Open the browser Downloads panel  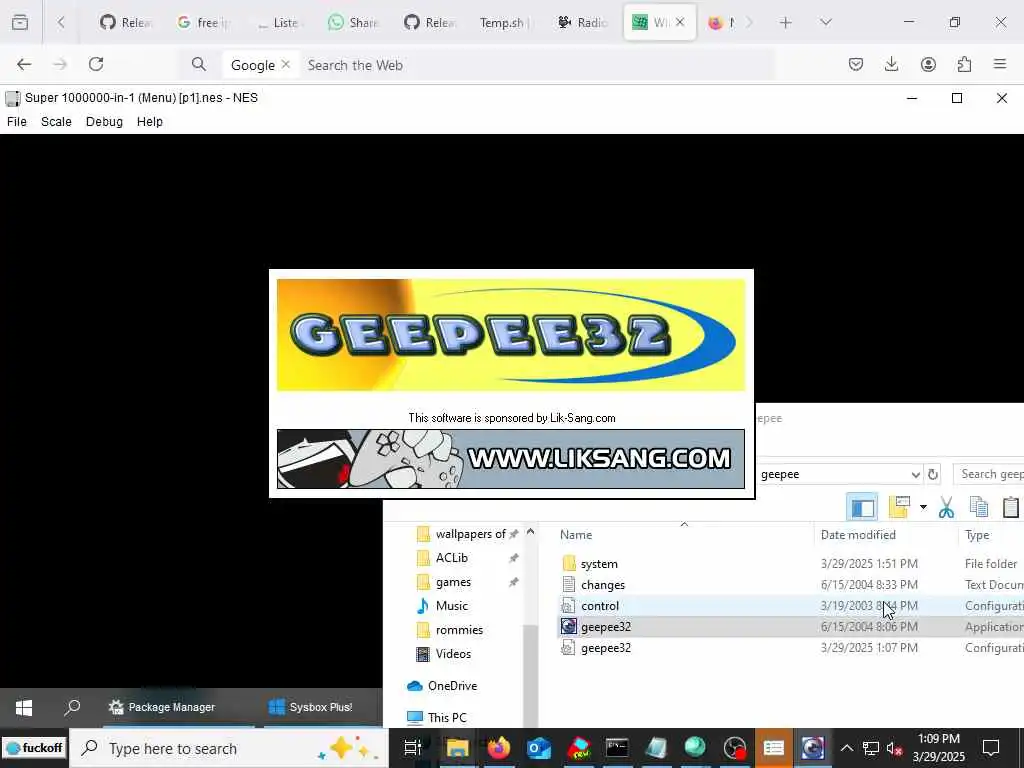(x=891, y=64)
